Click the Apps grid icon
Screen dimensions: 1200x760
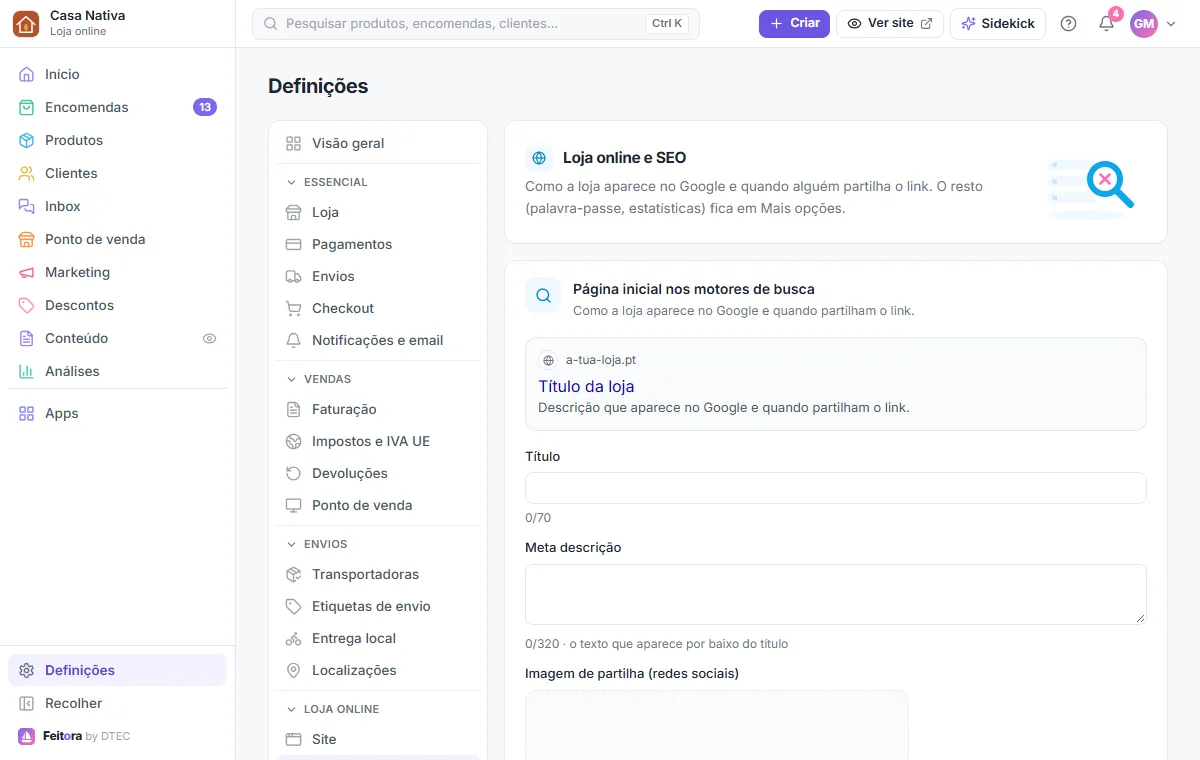[26, 413]
